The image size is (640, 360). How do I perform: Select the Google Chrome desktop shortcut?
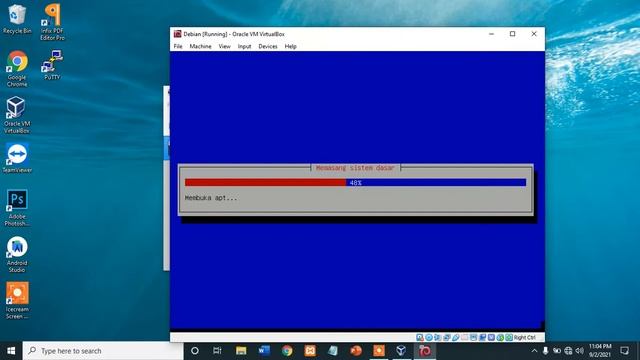[17, 69]
